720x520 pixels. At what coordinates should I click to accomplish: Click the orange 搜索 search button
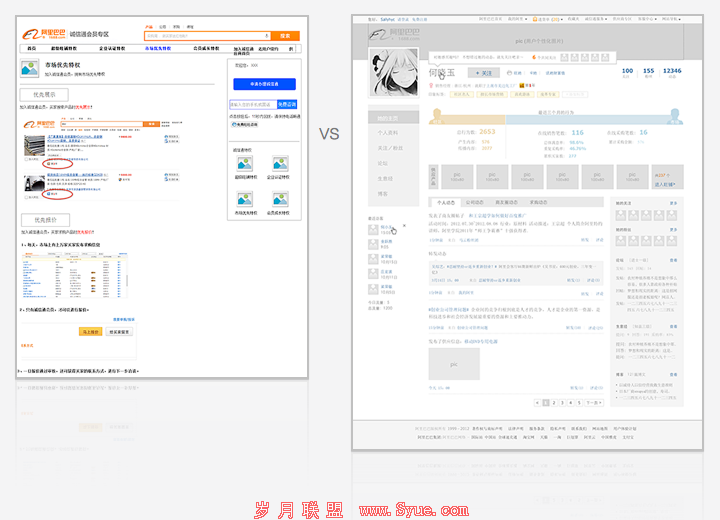285,36
